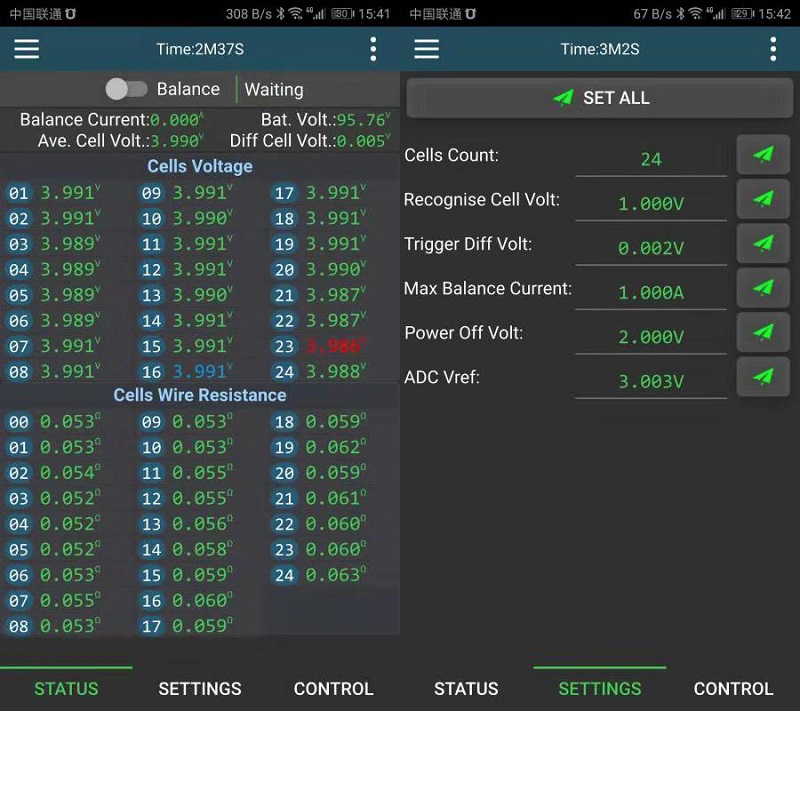Open the hamburger menu on the Time:3M2S screen

pyautogui.click(x=427, y=49)
